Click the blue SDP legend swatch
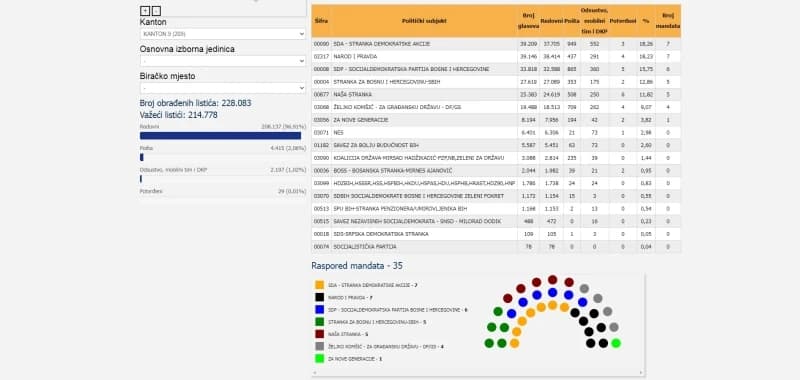This screenshot has height=380, width=800. (x=319, y=310)
